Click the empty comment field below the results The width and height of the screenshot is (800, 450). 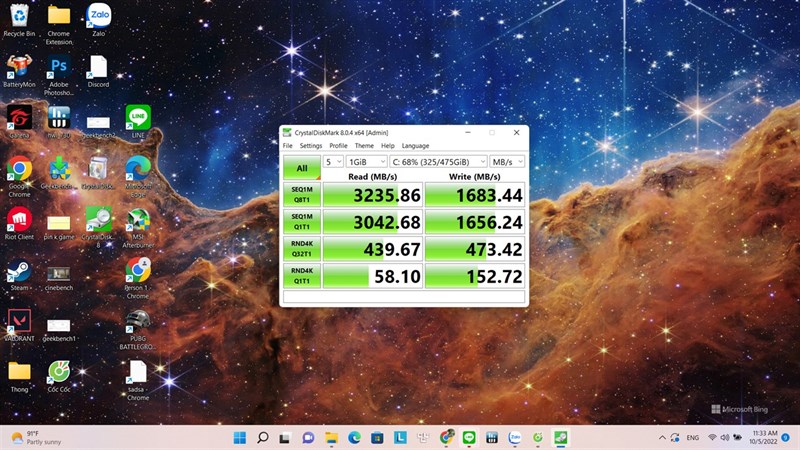[x=404, y=297]
